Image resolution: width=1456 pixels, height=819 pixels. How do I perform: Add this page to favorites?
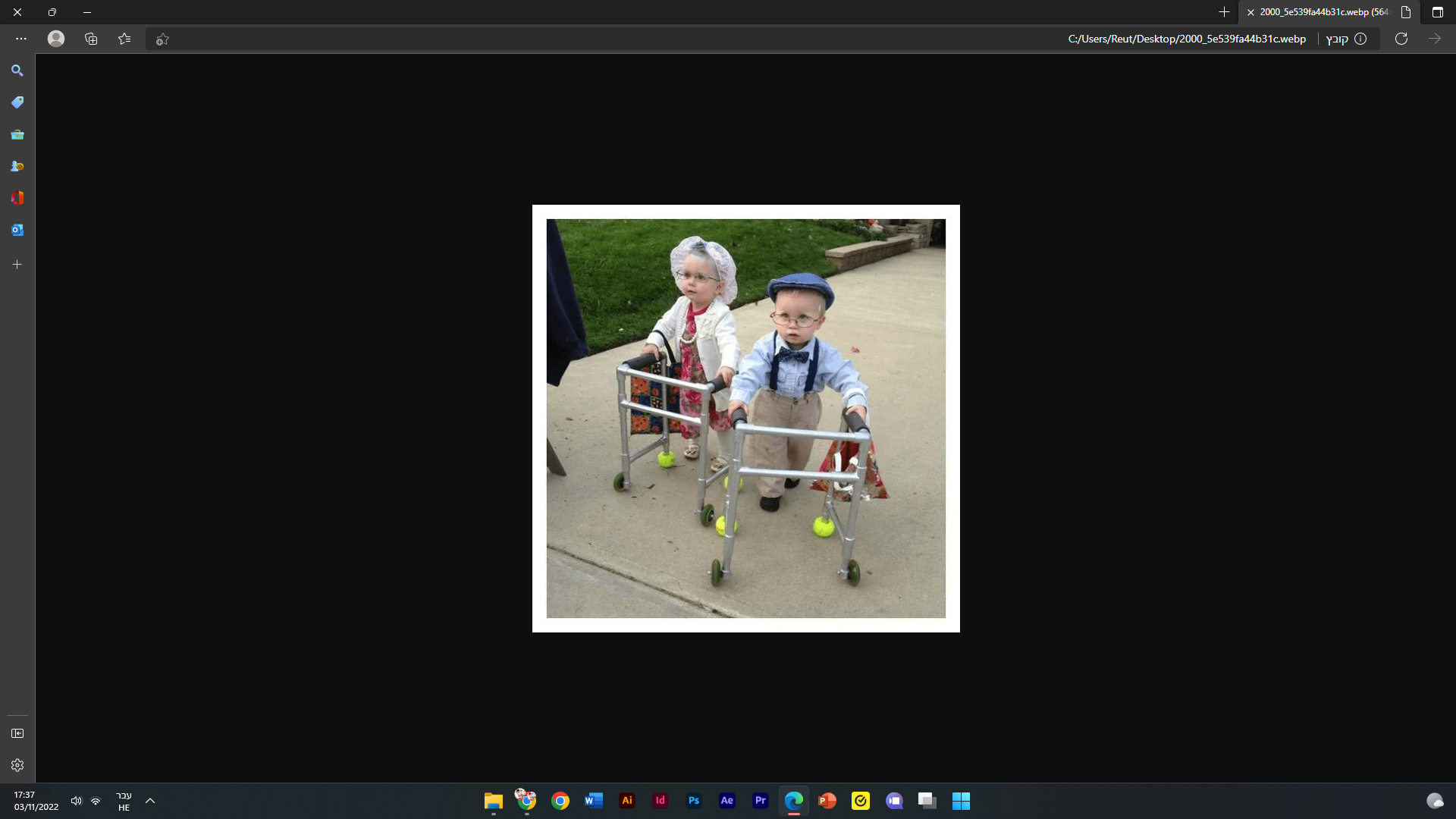point(162,39)
